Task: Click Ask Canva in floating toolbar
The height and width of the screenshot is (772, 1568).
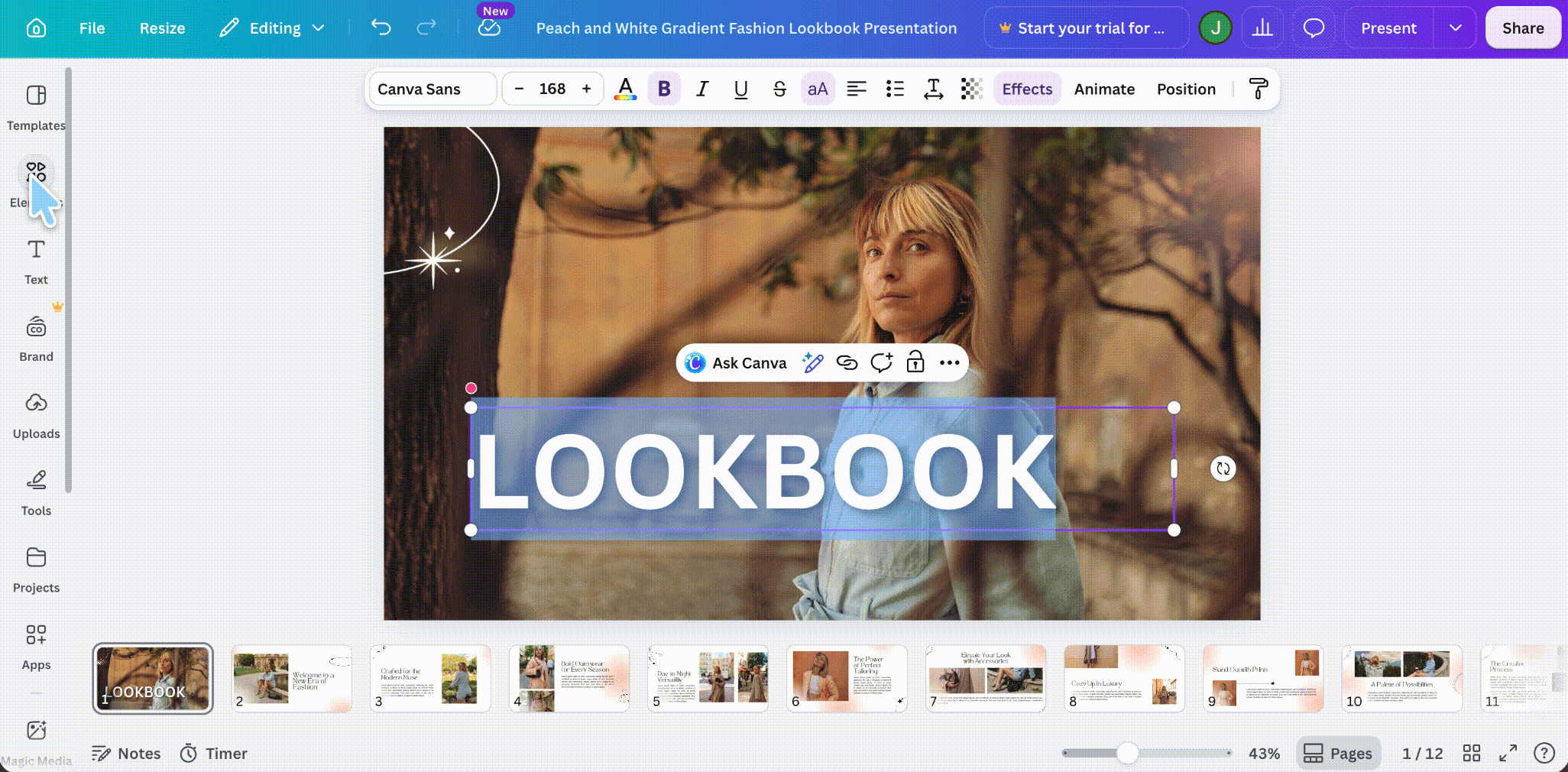Action: tap(736, 363)
